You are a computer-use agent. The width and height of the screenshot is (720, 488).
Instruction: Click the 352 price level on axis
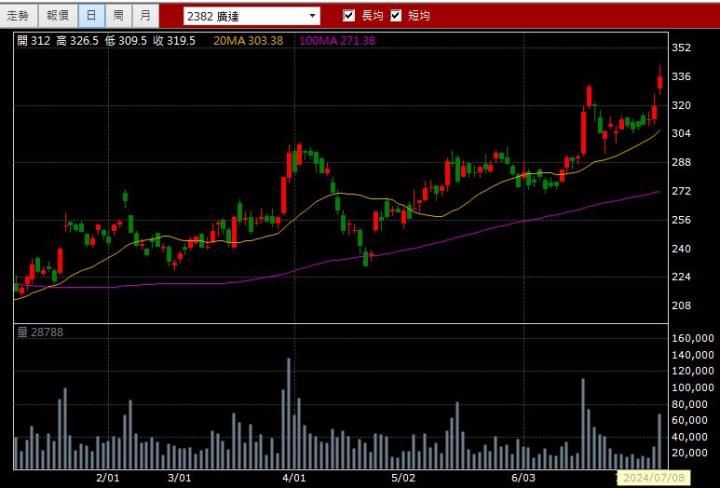tap(681, 48)
